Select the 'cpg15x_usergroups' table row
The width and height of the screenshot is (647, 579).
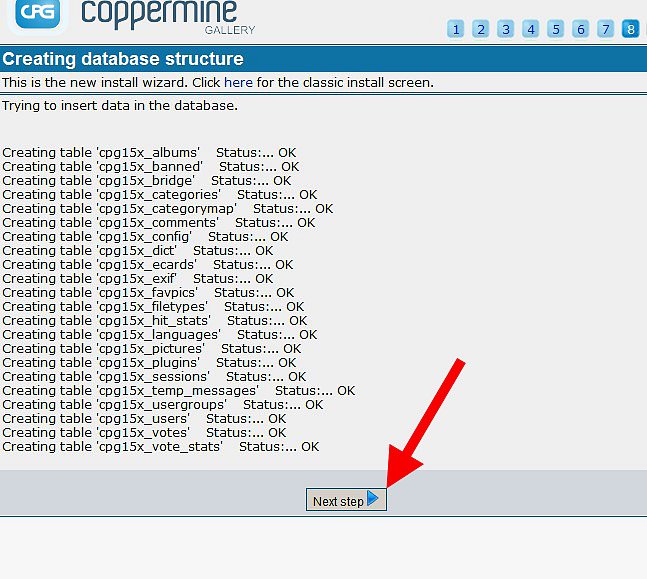coord(163,405)
